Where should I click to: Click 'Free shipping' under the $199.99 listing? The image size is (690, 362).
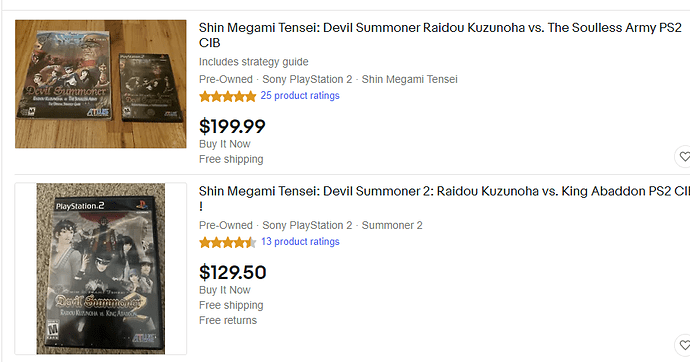231,159
